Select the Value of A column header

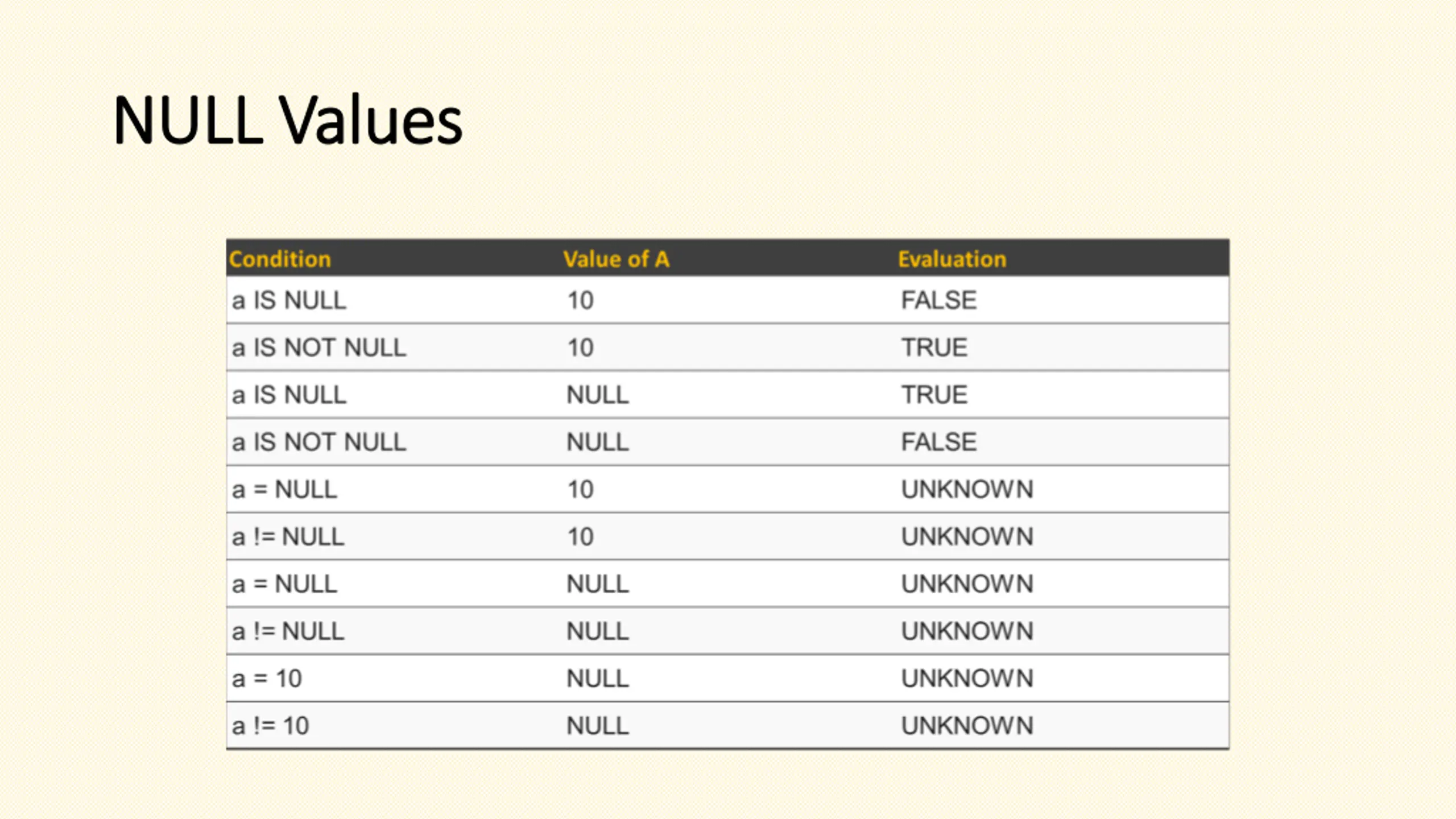pyautogui.click(x=617, y=259)
